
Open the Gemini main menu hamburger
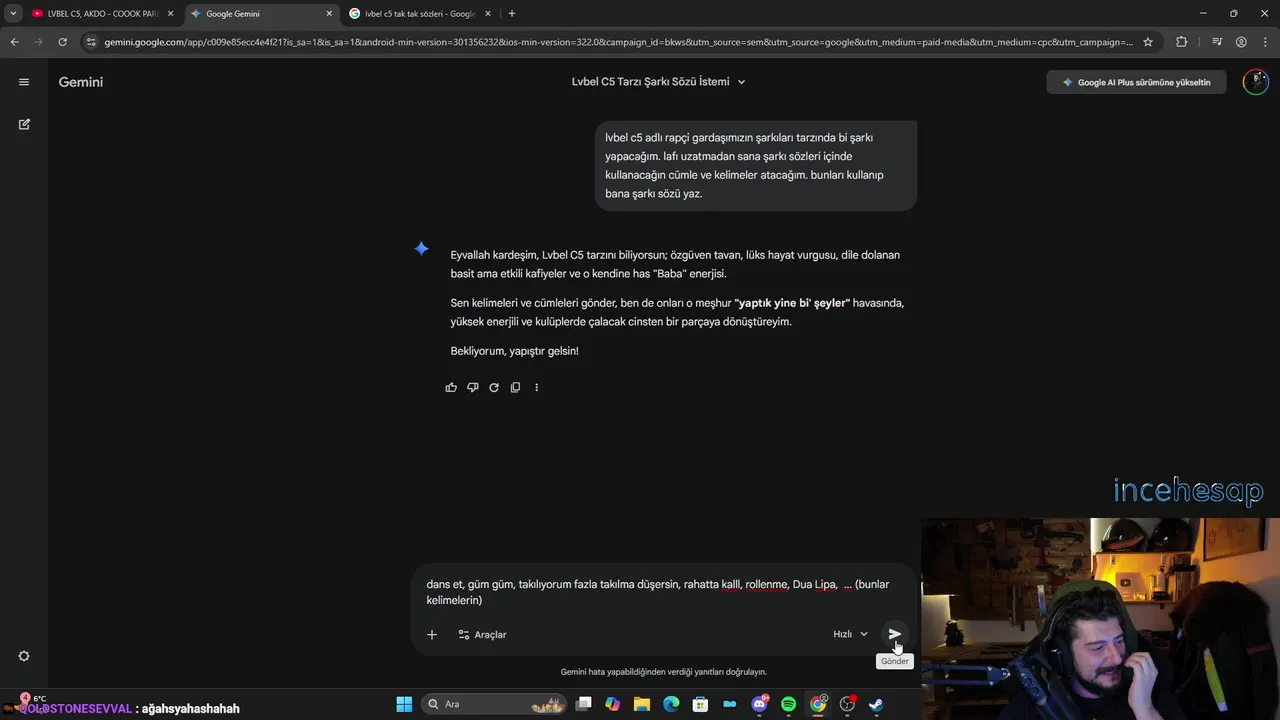pyautogui.click(x=24, y=82)
